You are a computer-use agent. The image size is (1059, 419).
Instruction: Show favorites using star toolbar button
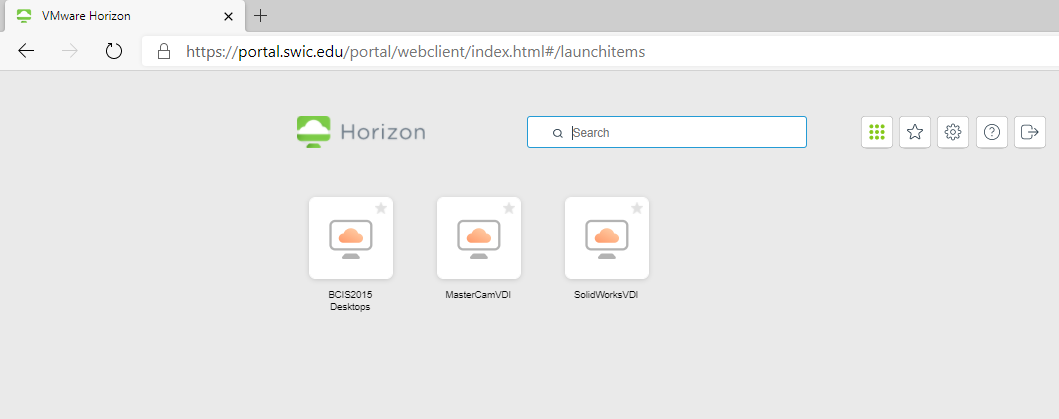915,132
